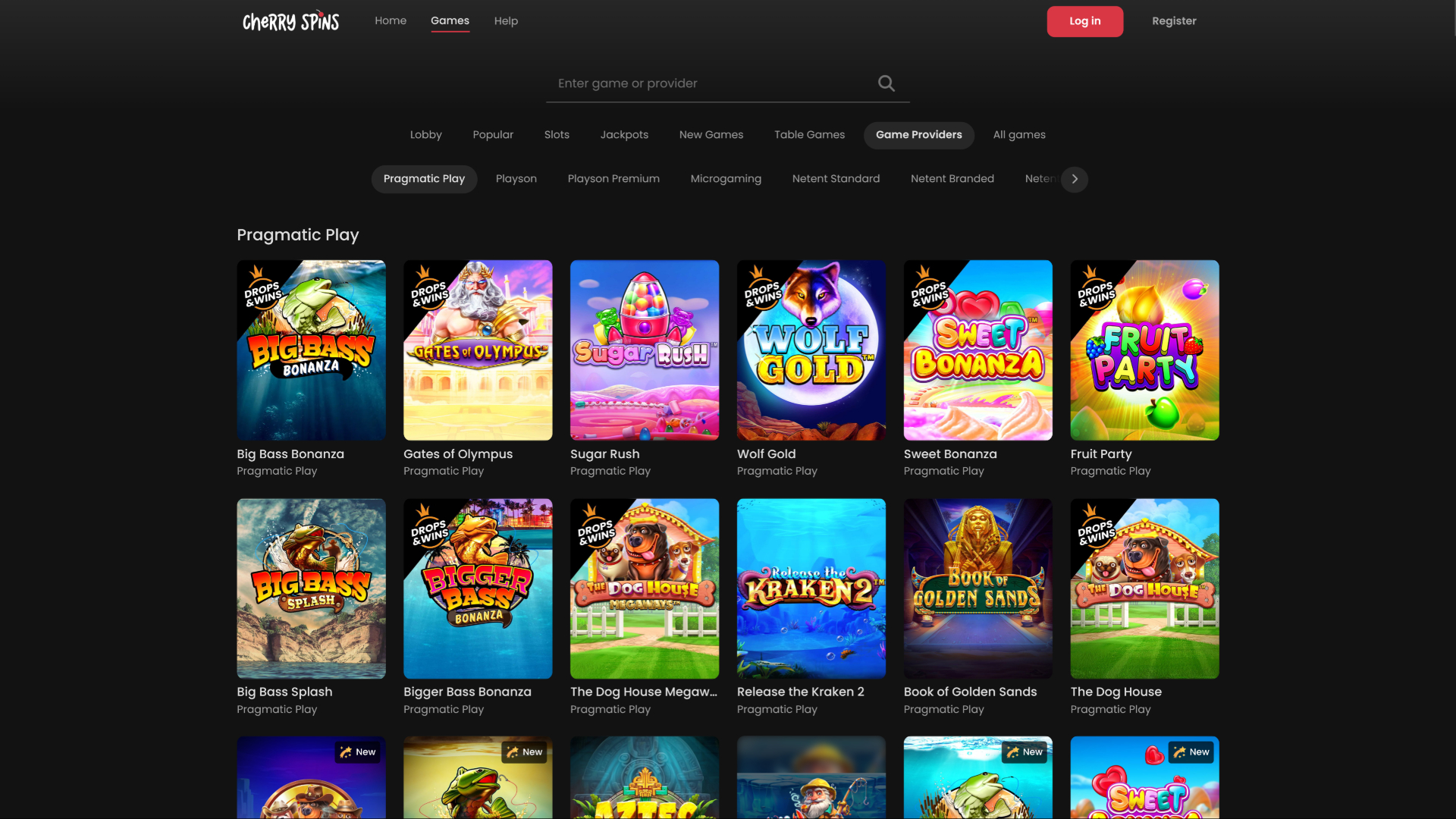
Task: Click the search magnifier icon
Action: click(x=886, y=83)
